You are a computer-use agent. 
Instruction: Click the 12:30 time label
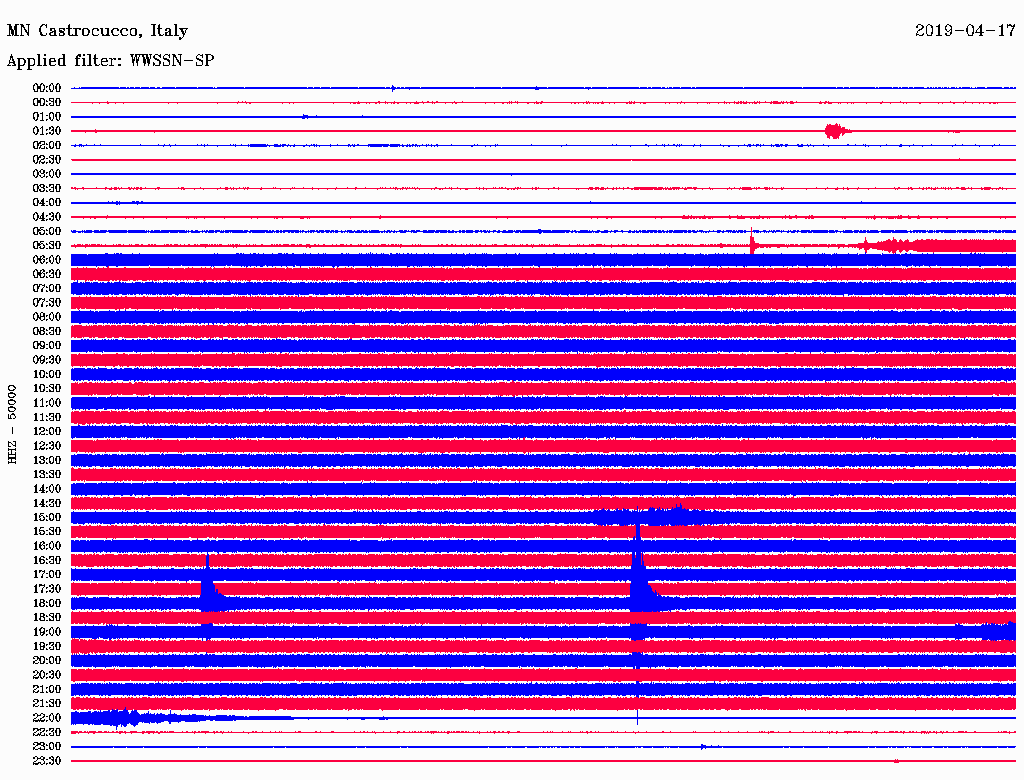47,446
